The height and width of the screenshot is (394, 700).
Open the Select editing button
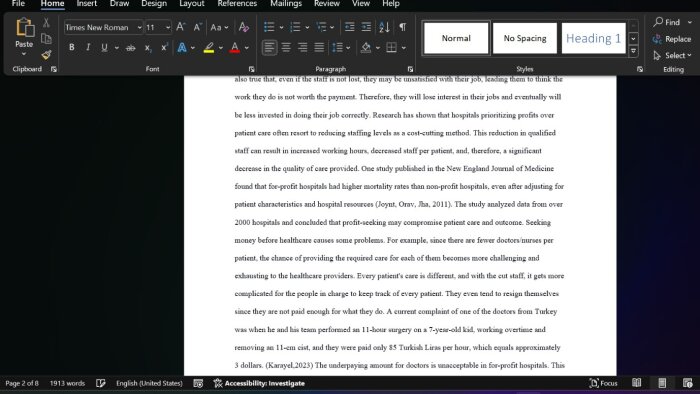(672, 56)
